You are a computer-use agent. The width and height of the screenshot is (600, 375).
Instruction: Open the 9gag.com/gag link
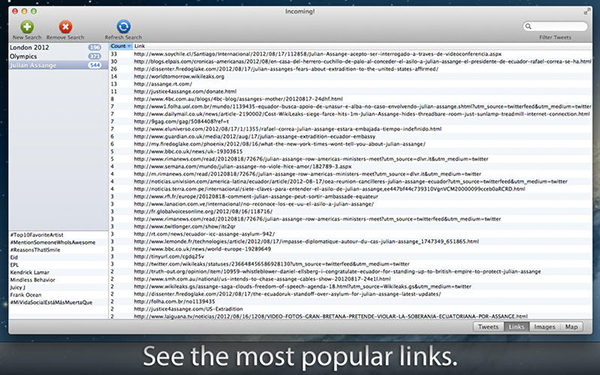click(181, 121)
